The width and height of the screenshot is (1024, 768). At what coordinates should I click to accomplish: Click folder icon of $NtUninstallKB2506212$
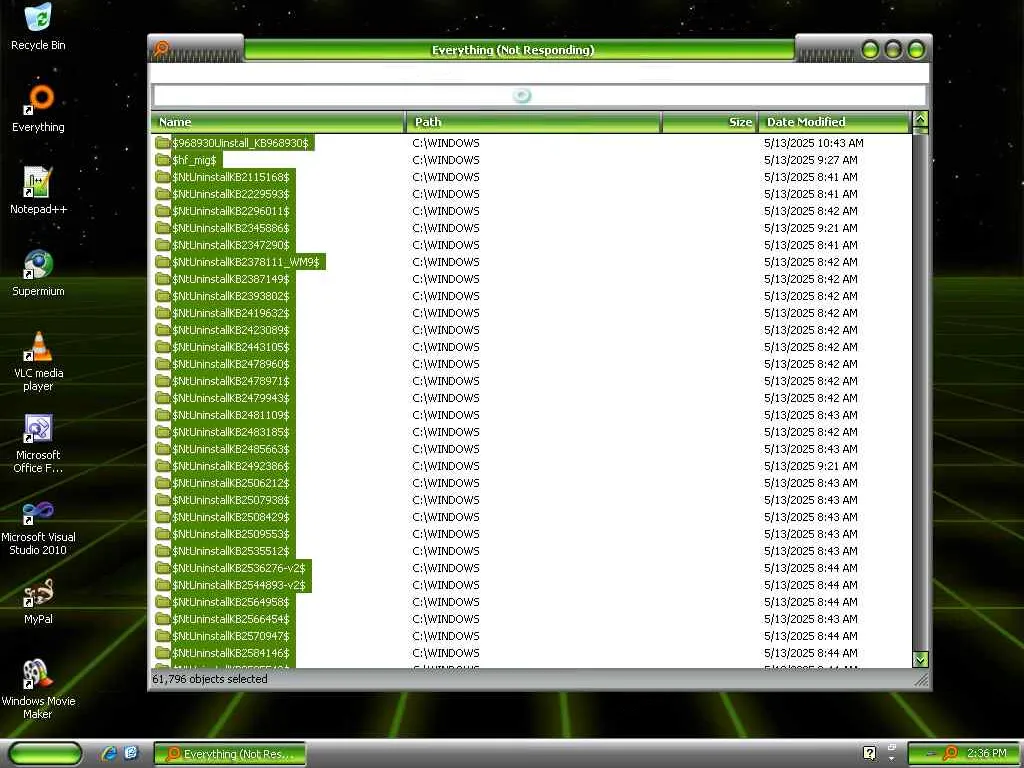coord(163,483)
